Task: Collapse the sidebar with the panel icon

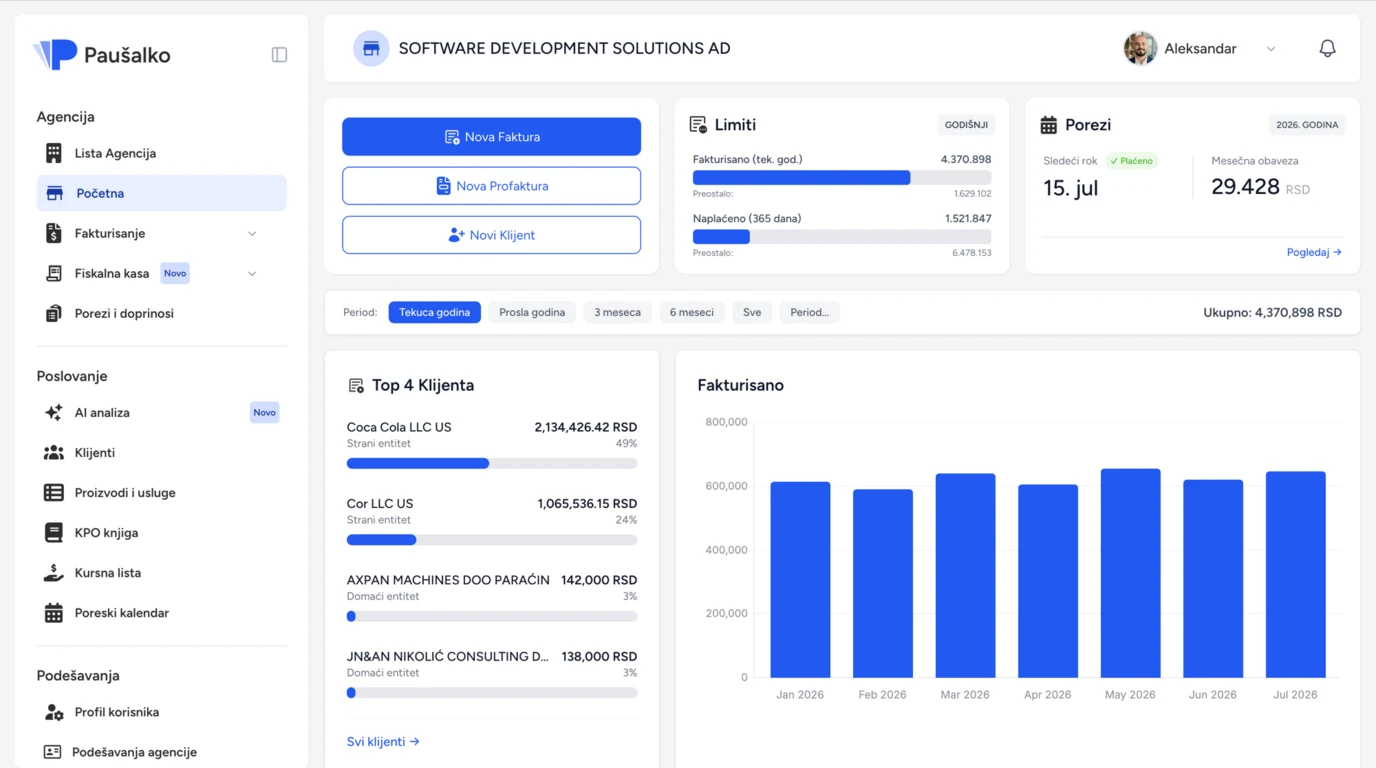Action: point(279,55)
